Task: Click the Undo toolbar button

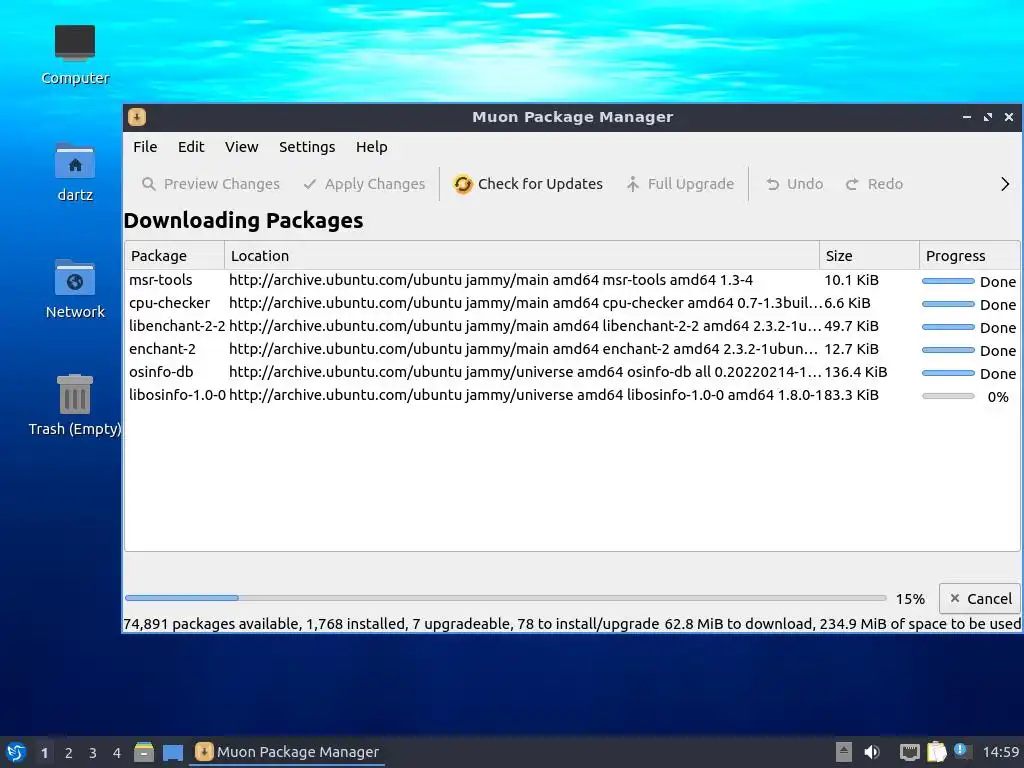Action: click(795, 184)
